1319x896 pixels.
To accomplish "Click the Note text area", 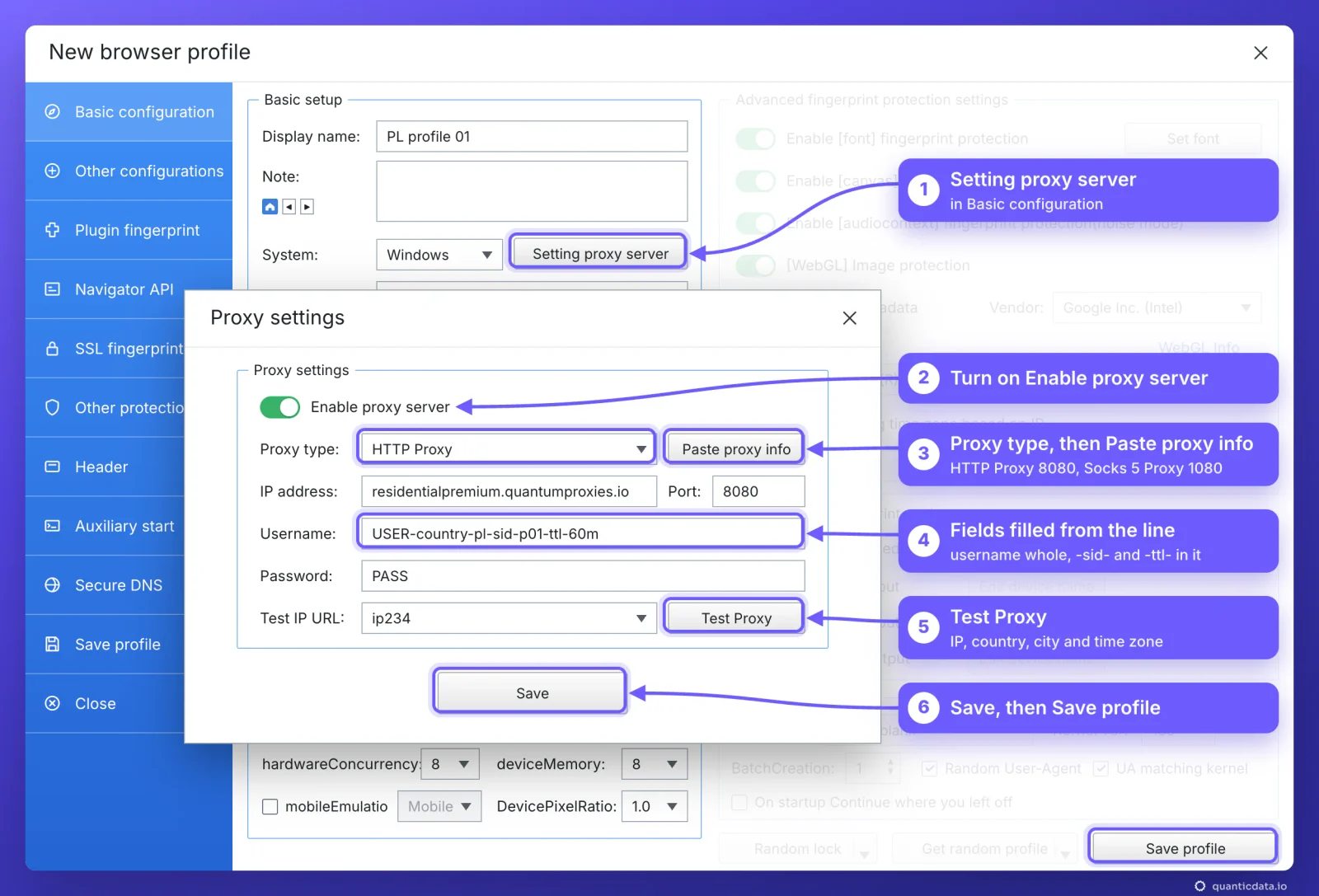I will (x=532, y=191).
